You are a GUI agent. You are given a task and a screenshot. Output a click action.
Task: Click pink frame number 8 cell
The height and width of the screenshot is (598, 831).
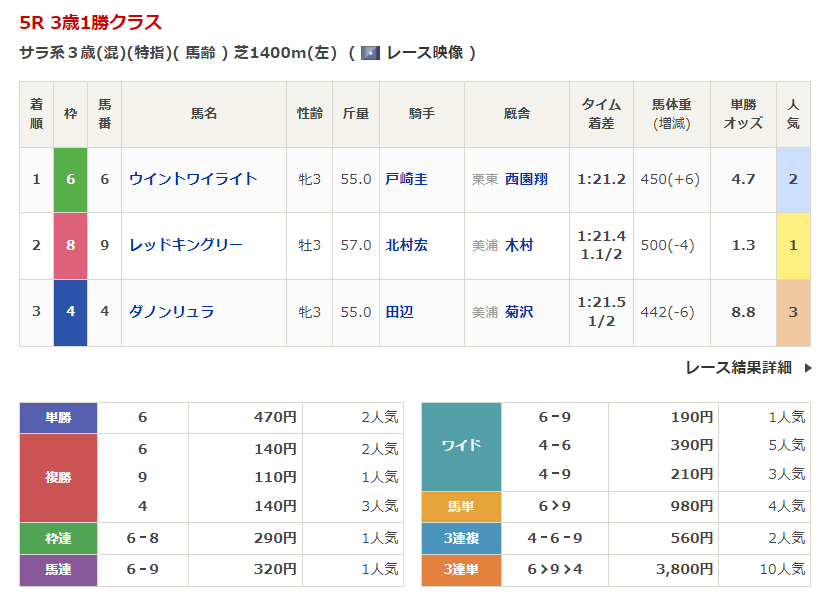[70, 245]
